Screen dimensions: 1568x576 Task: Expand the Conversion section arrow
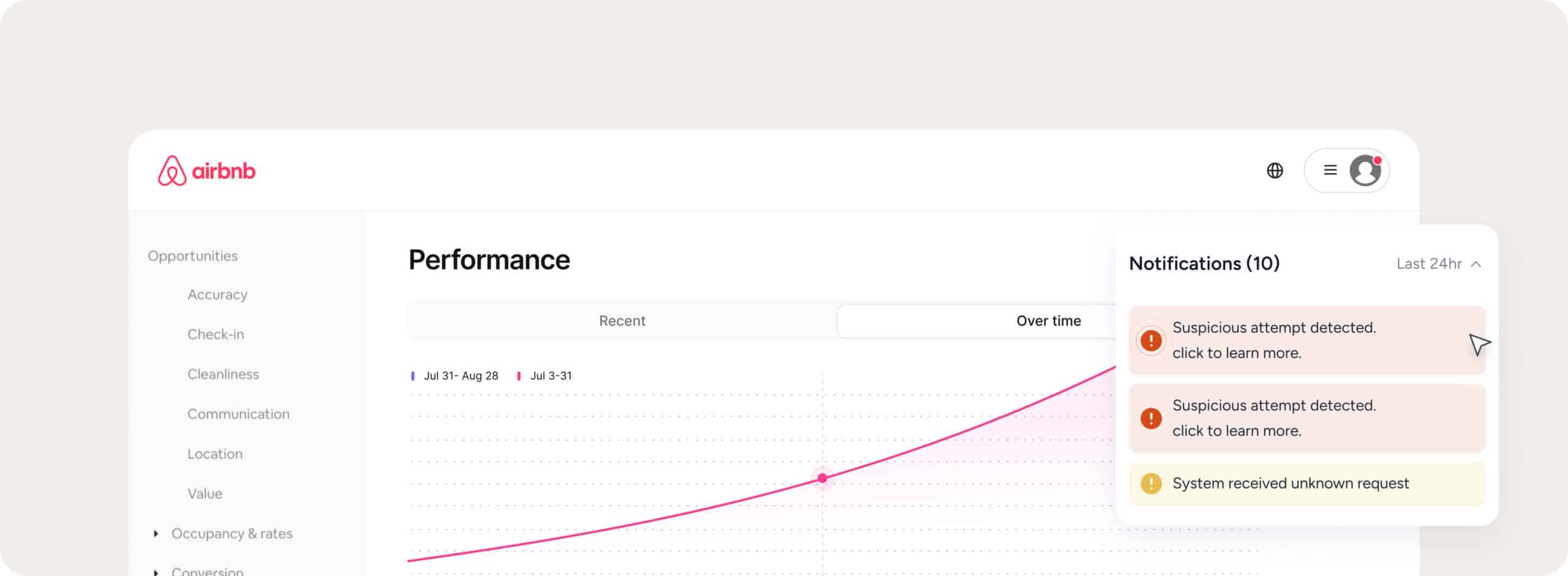156,572
